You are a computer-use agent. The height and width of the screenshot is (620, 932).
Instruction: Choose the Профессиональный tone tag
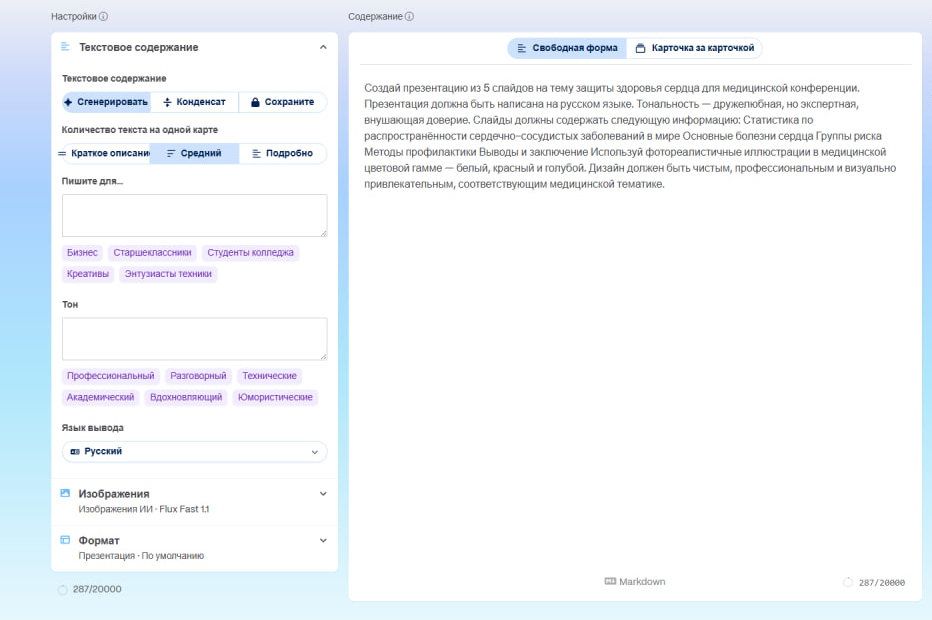pos(110,376)
